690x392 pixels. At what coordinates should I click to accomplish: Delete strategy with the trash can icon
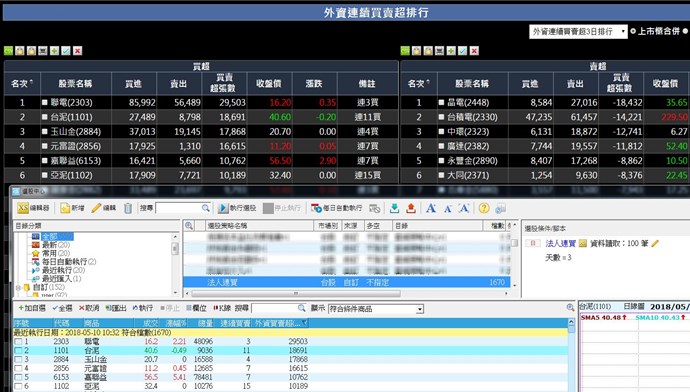point(128,208)
